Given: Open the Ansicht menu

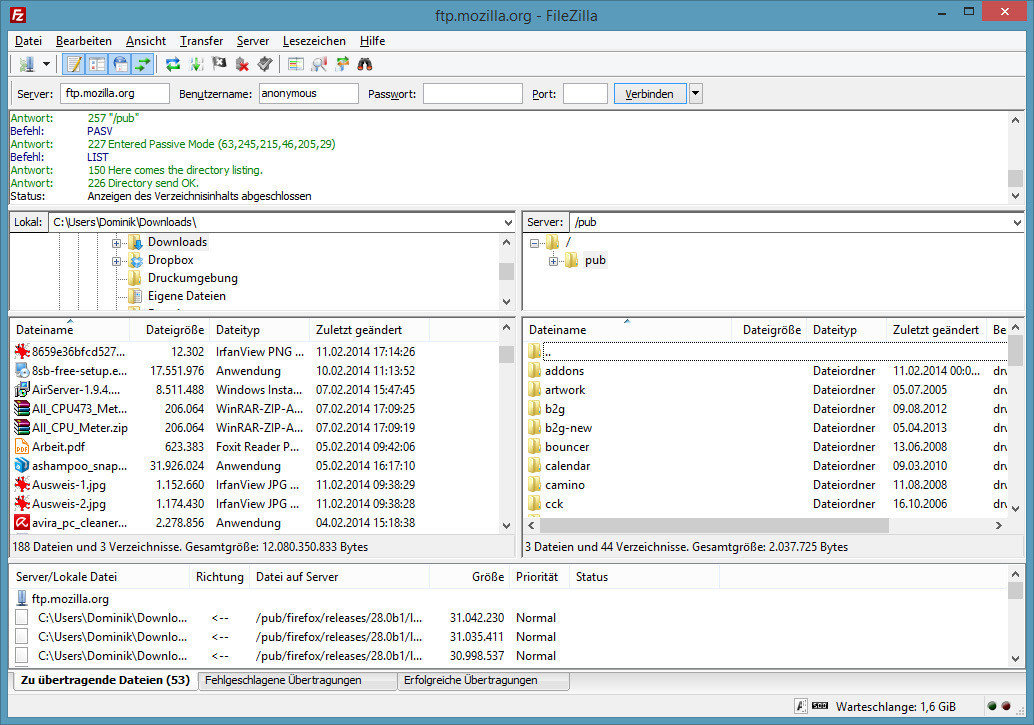Looking at the screenshot, I should (x=146, y=41).
